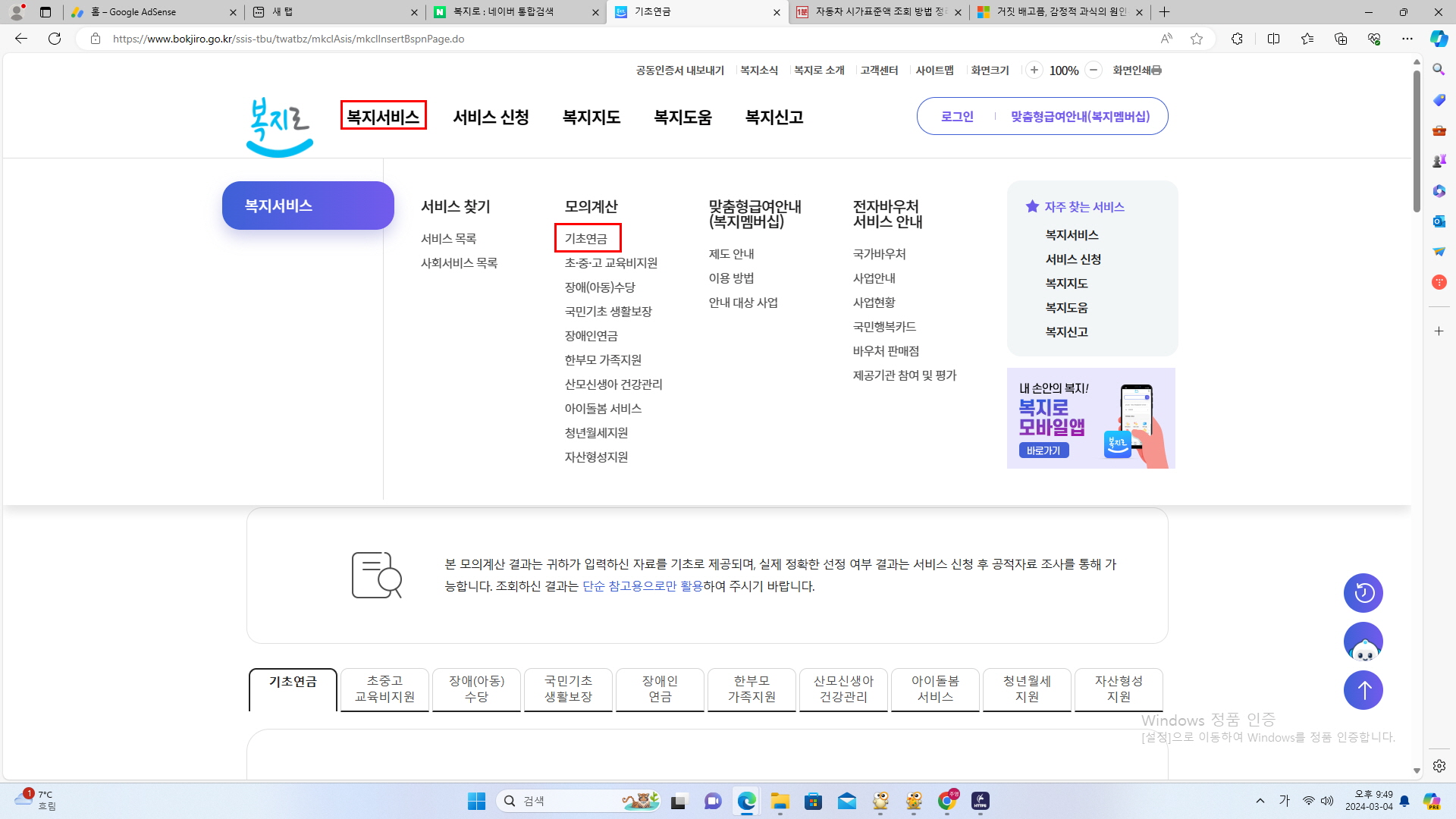Viewport: 1456px width, 819px height.
Task: Open Extensions puzzle icon in toolbar
Action: coord(1236,39)
